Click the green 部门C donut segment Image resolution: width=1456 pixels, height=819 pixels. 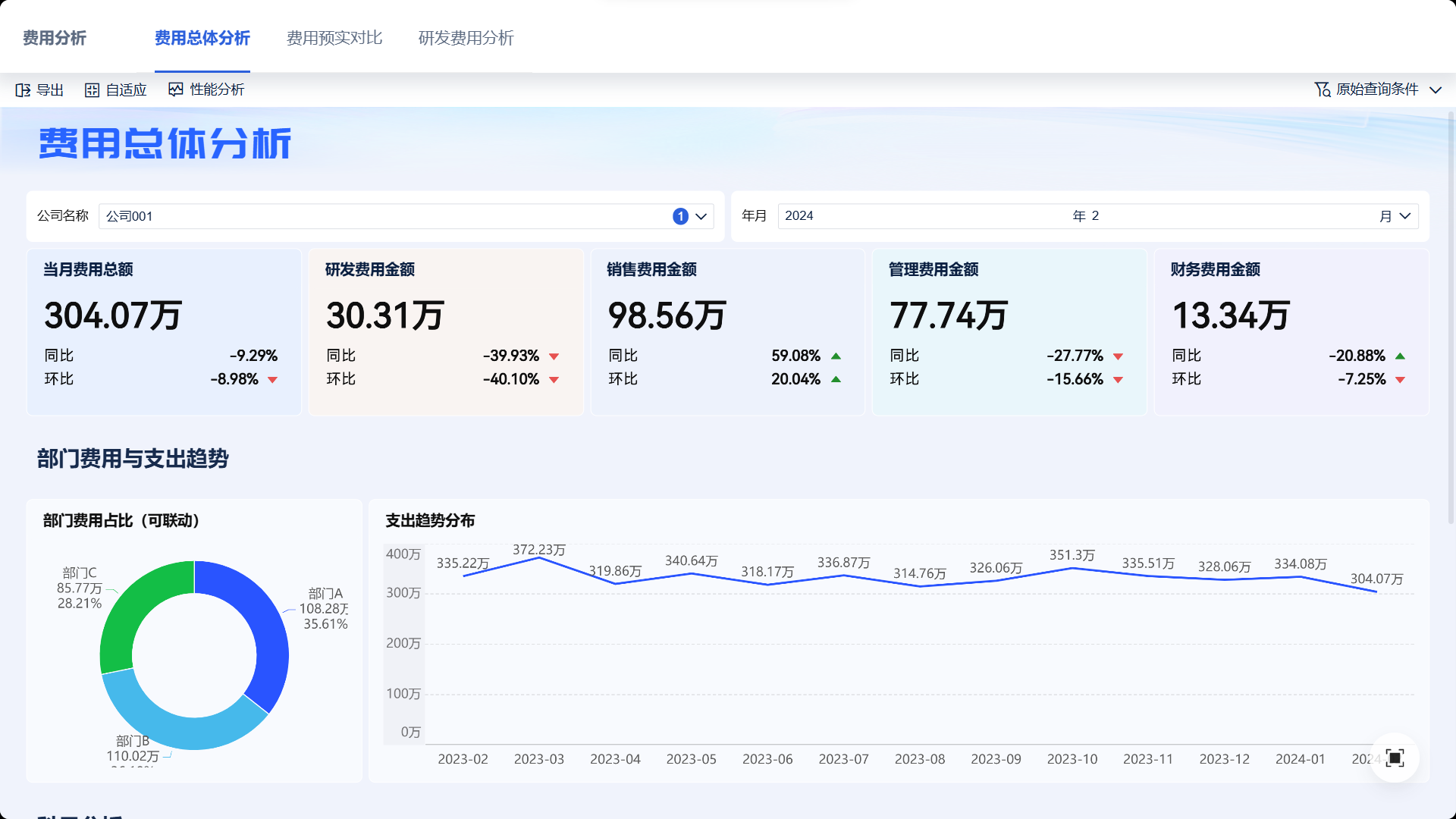tap(133, 607)
